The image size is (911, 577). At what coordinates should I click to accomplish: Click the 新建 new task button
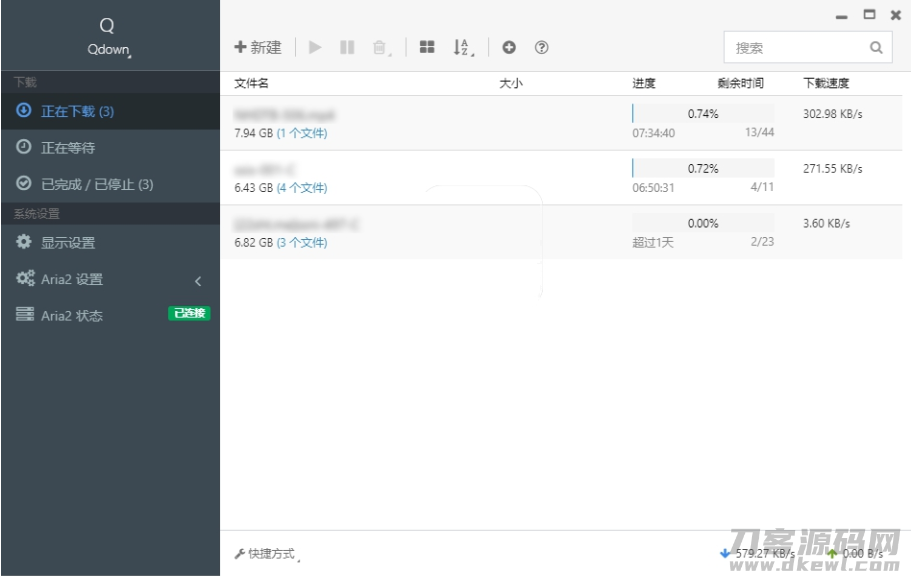tap(257, 47)
